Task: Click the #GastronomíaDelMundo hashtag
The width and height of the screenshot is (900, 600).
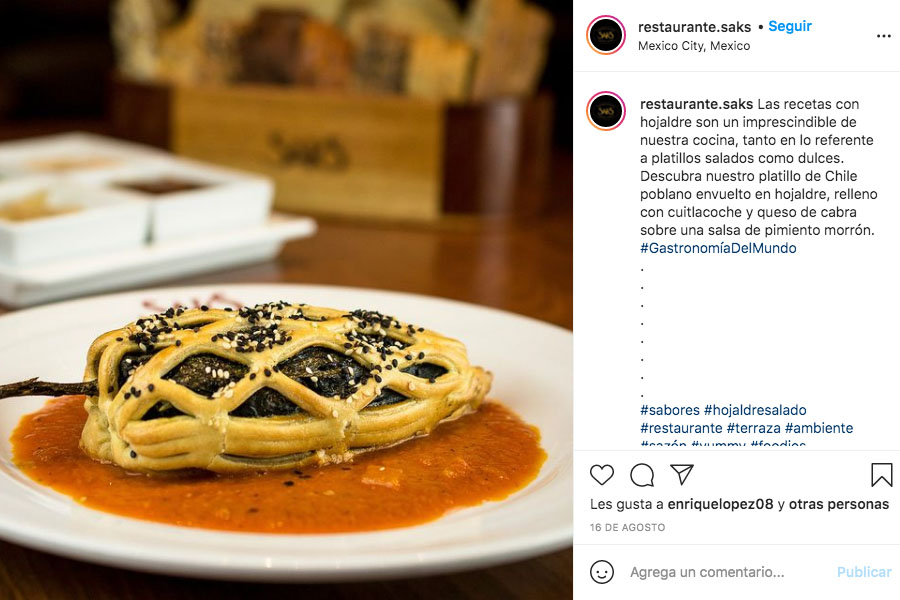Action: coord(718,248)
